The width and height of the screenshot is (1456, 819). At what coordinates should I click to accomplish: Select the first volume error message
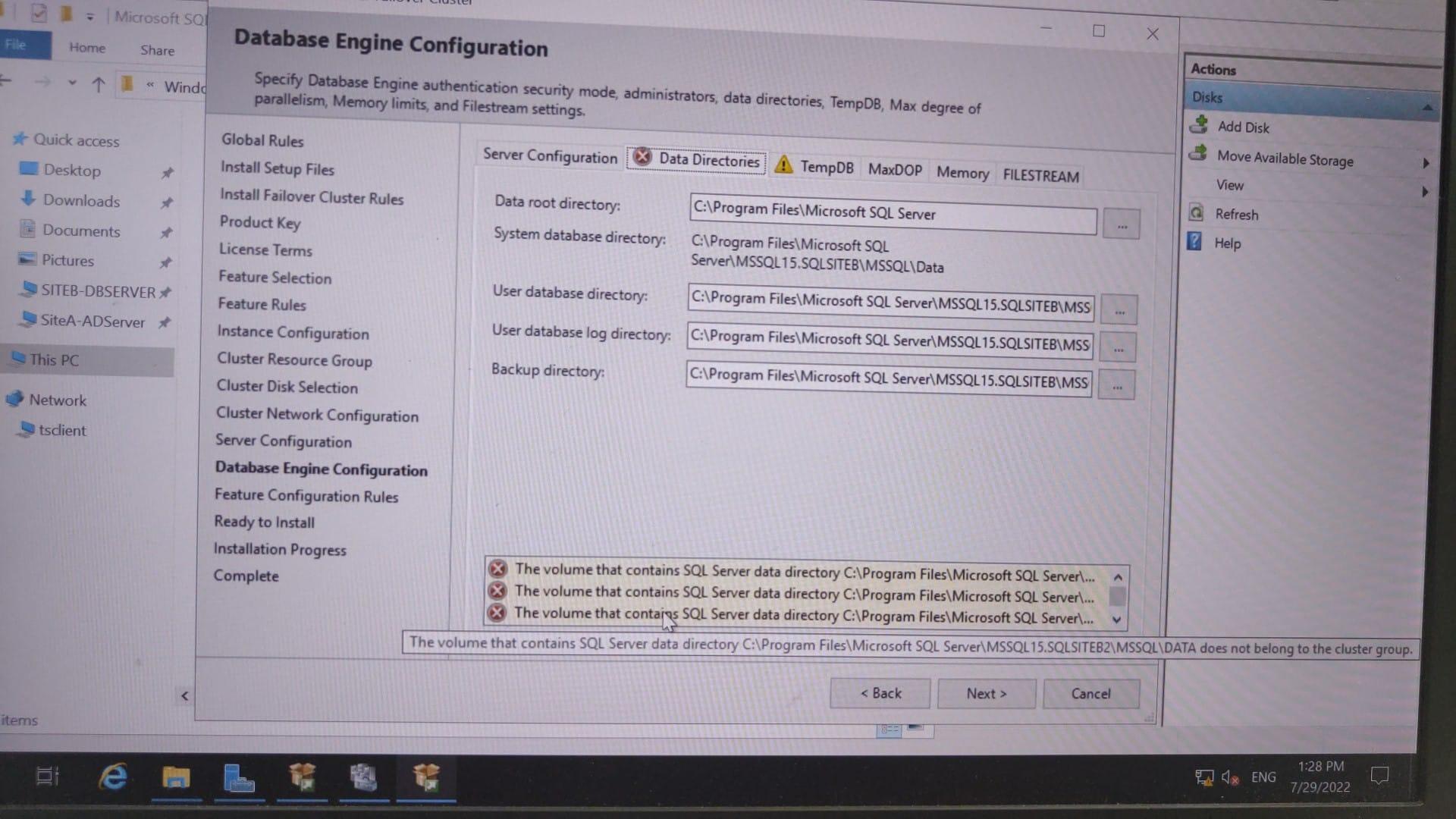coord(805,573)
